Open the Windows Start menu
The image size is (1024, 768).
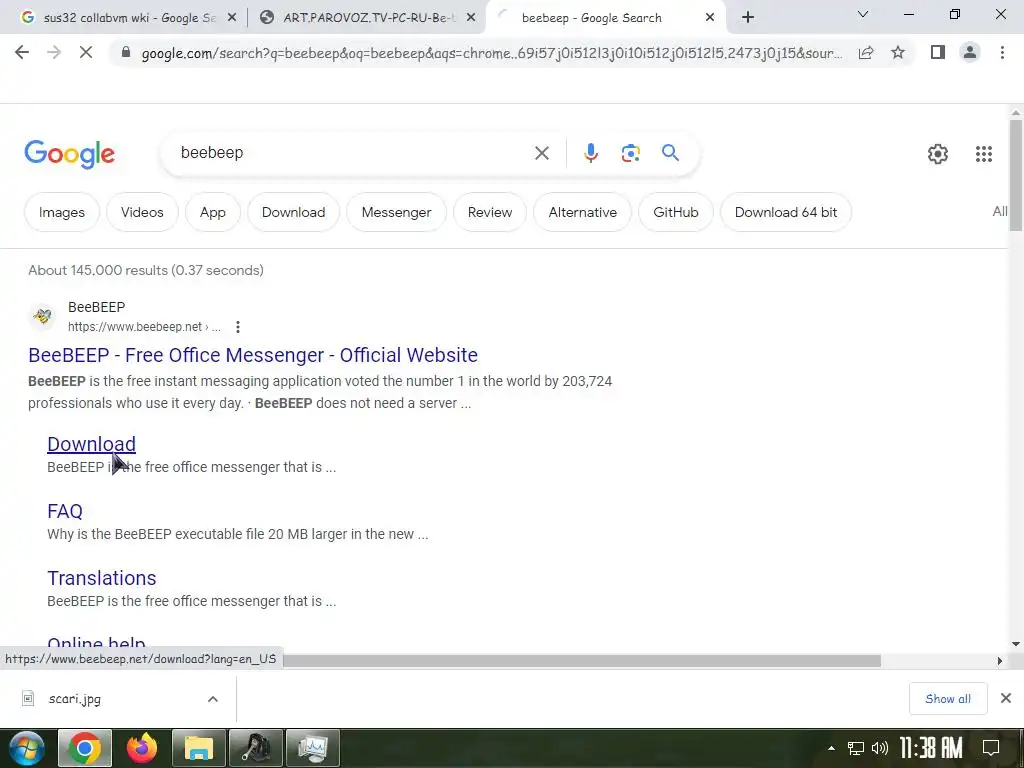click(27, 748)
